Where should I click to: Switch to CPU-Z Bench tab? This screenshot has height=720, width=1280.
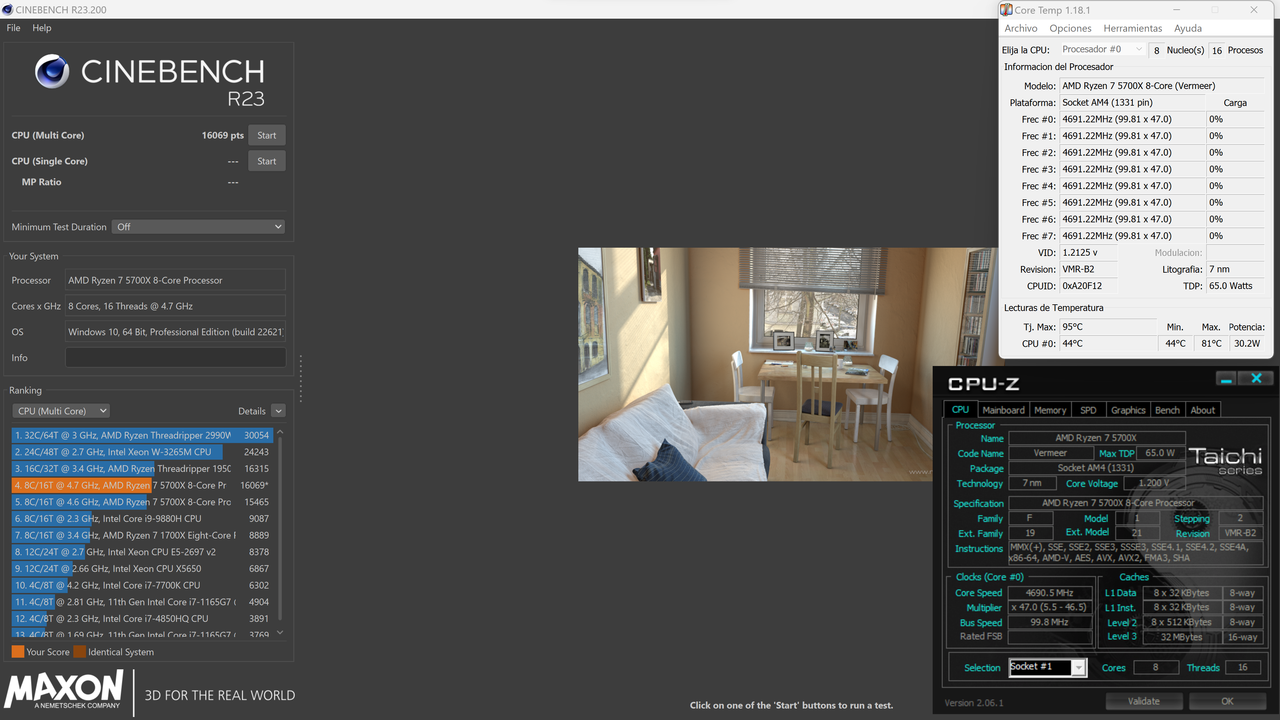pos(1167,410)
